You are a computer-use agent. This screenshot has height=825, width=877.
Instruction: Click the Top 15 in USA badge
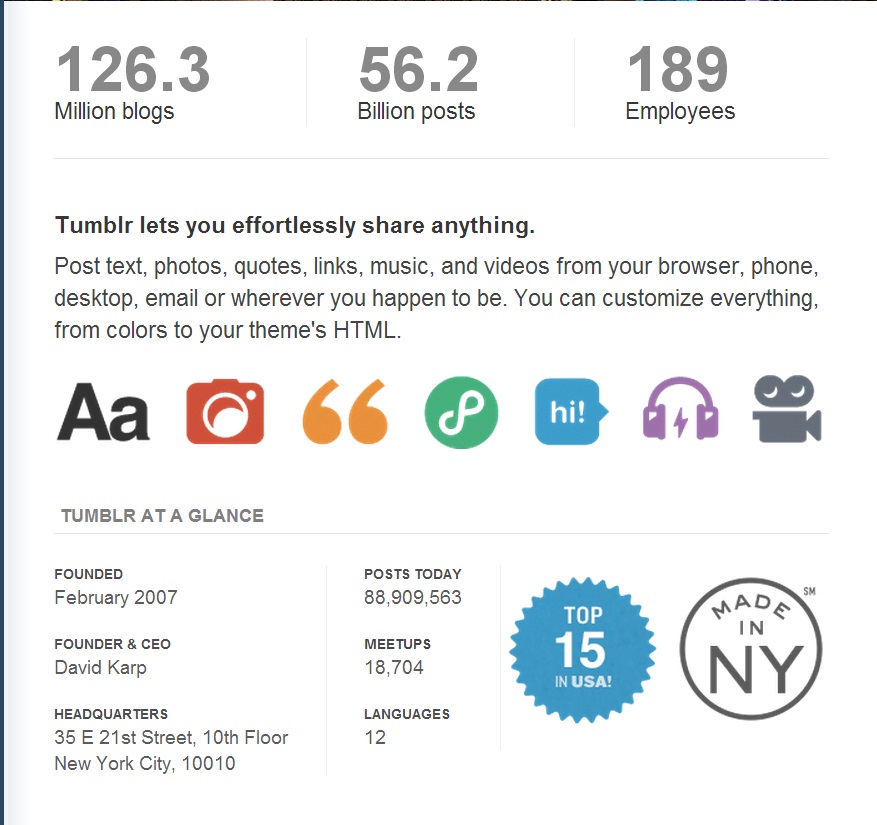point(582,649)
